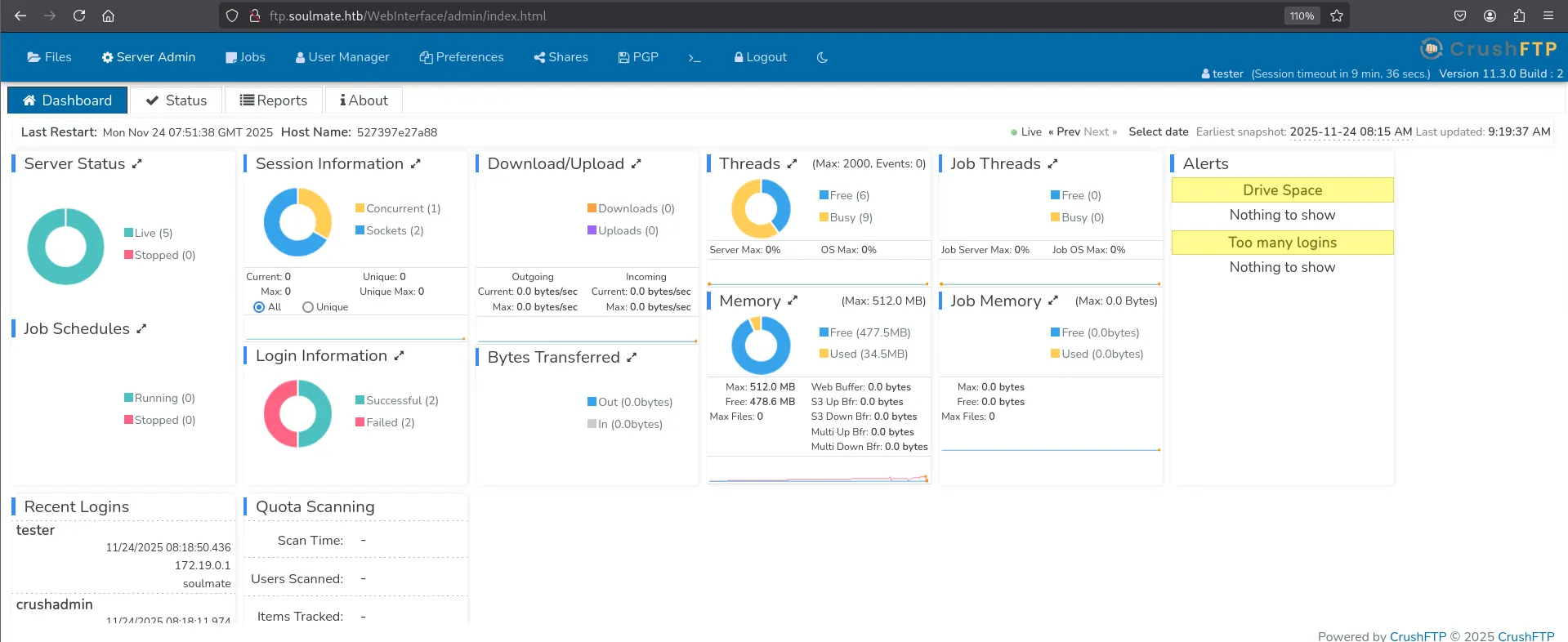Click the terminal prompt icon in navbar
The height and width of the screenshot is (642, 1568).
click(x=695, y=57)
